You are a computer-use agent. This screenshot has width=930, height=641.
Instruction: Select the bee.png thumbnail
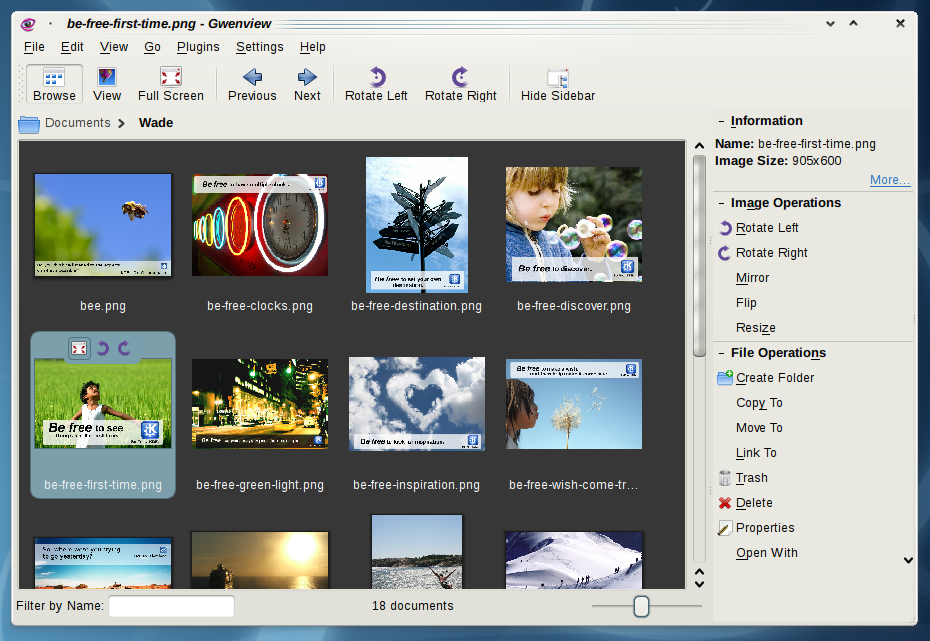tap(103, 225)
